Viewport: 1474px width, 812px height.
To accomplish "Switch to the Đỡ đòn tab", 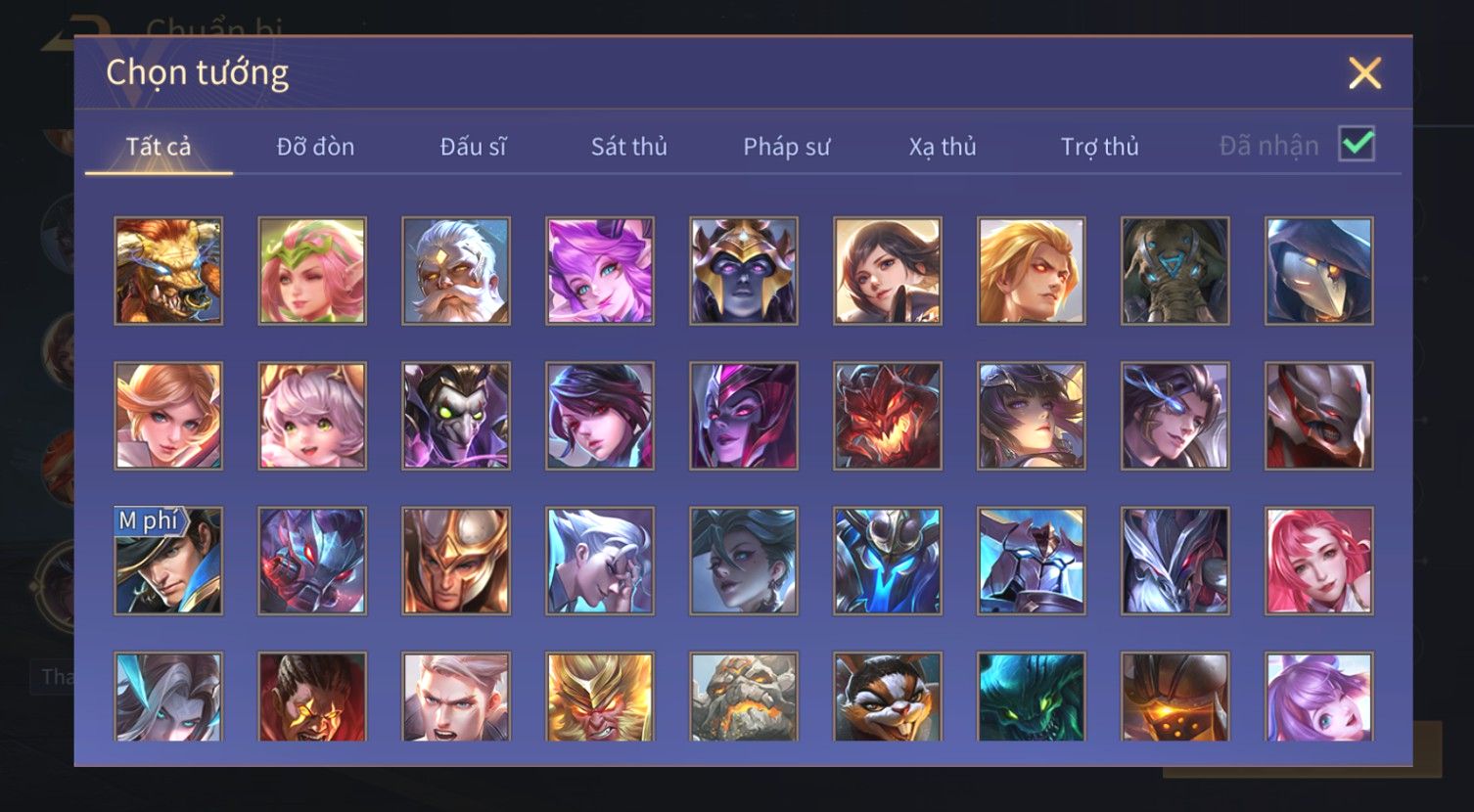I will [x=315, y=147].
